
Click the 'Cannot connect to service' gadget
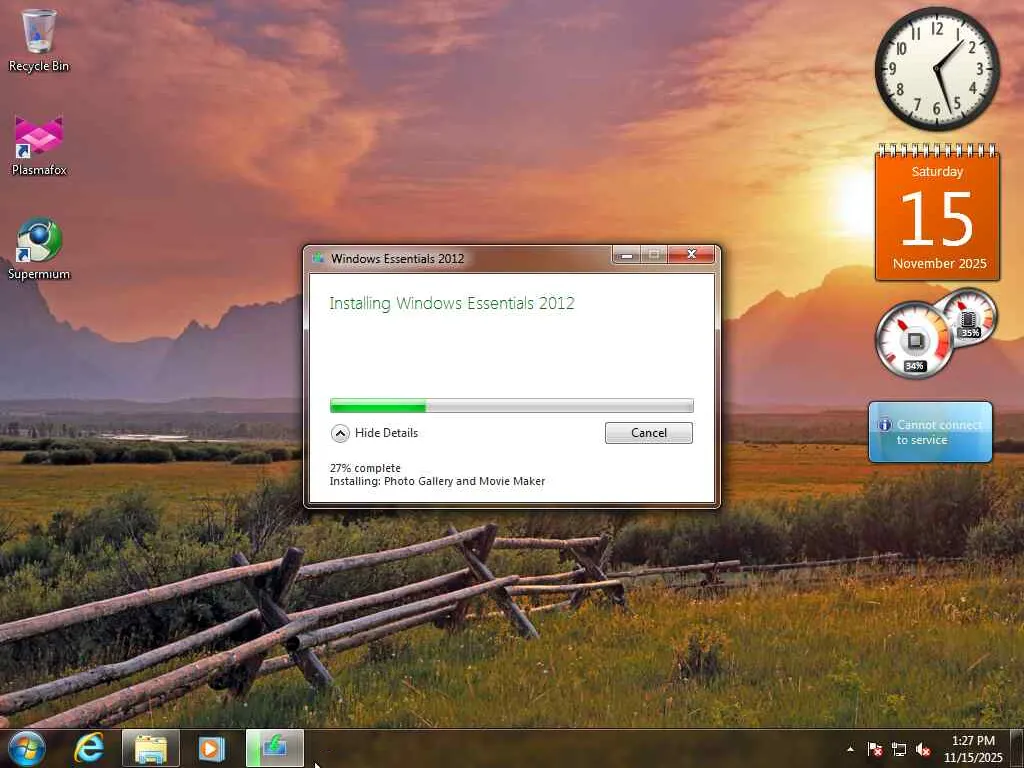(x=931, y=432)
